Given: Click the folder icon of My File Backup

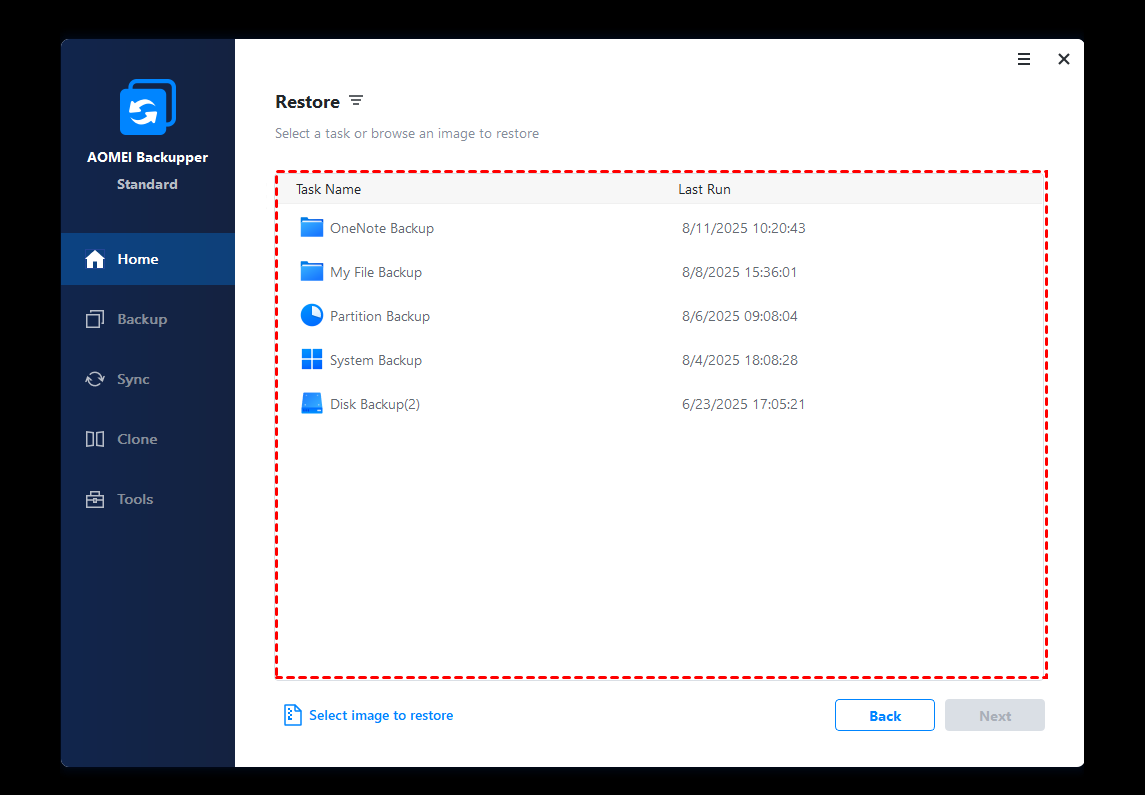Looking at the screenshot, I should tap(312, 272).
